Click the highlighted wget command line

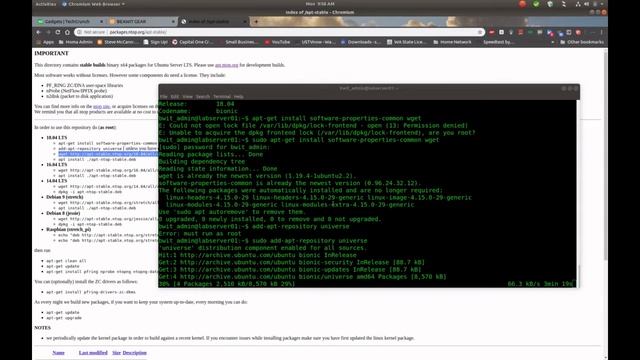pyautogui.click(x=108, y=154)
